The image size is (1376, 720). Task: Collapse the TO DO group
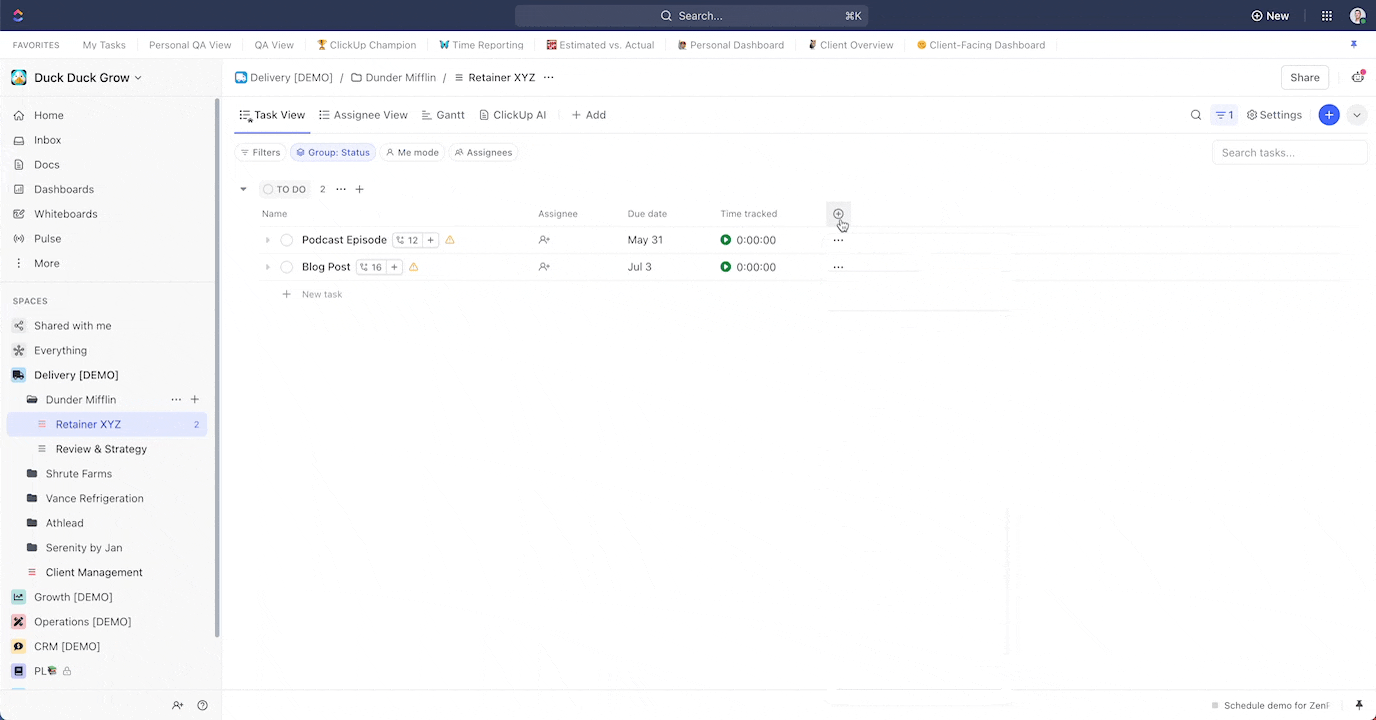click(x=243, y=189)
